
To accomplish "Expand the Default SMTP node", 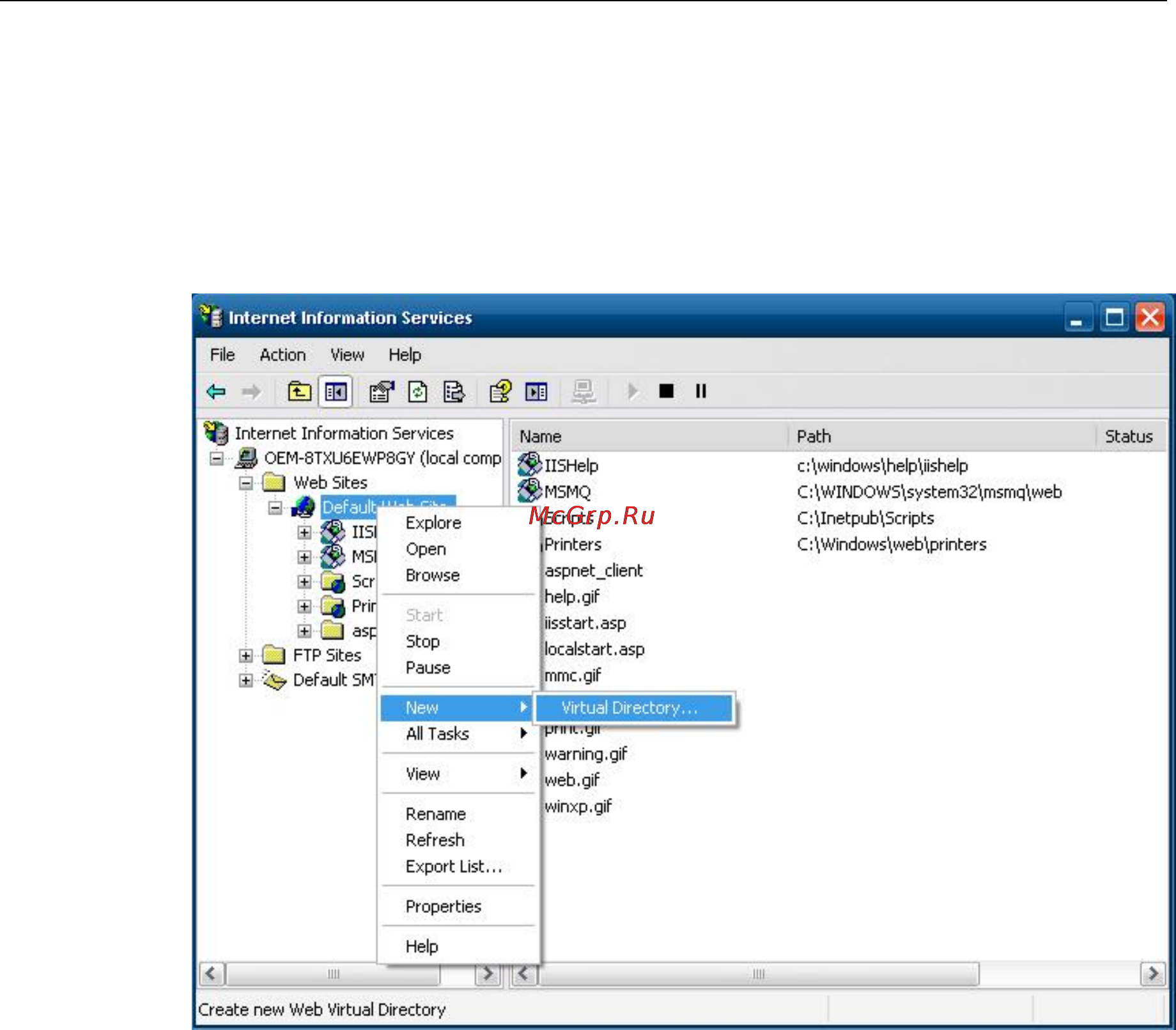I will coord(246,680).
